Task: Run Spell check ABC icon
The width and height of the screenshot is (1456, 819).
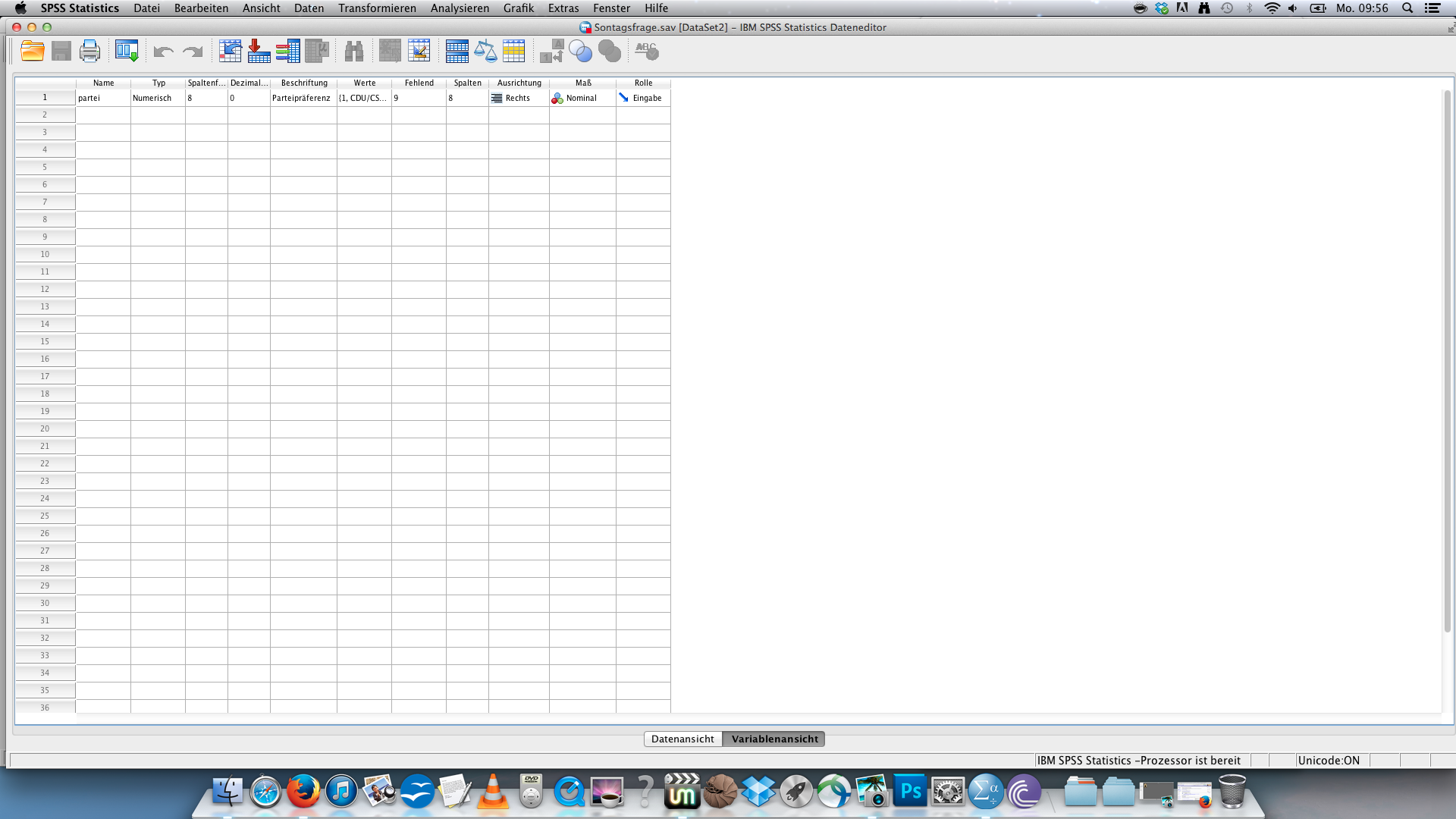Action: (x=647, y=52)
